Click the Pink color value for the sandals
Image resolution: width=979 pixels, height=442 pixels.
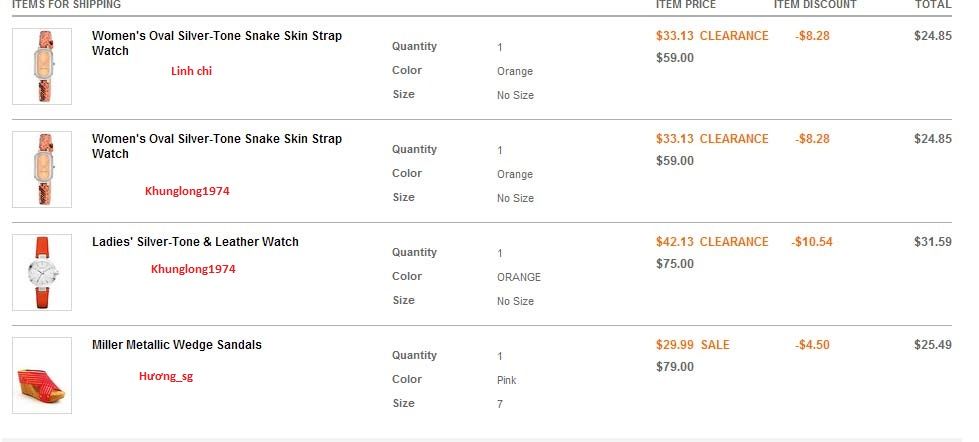(506, 380)
